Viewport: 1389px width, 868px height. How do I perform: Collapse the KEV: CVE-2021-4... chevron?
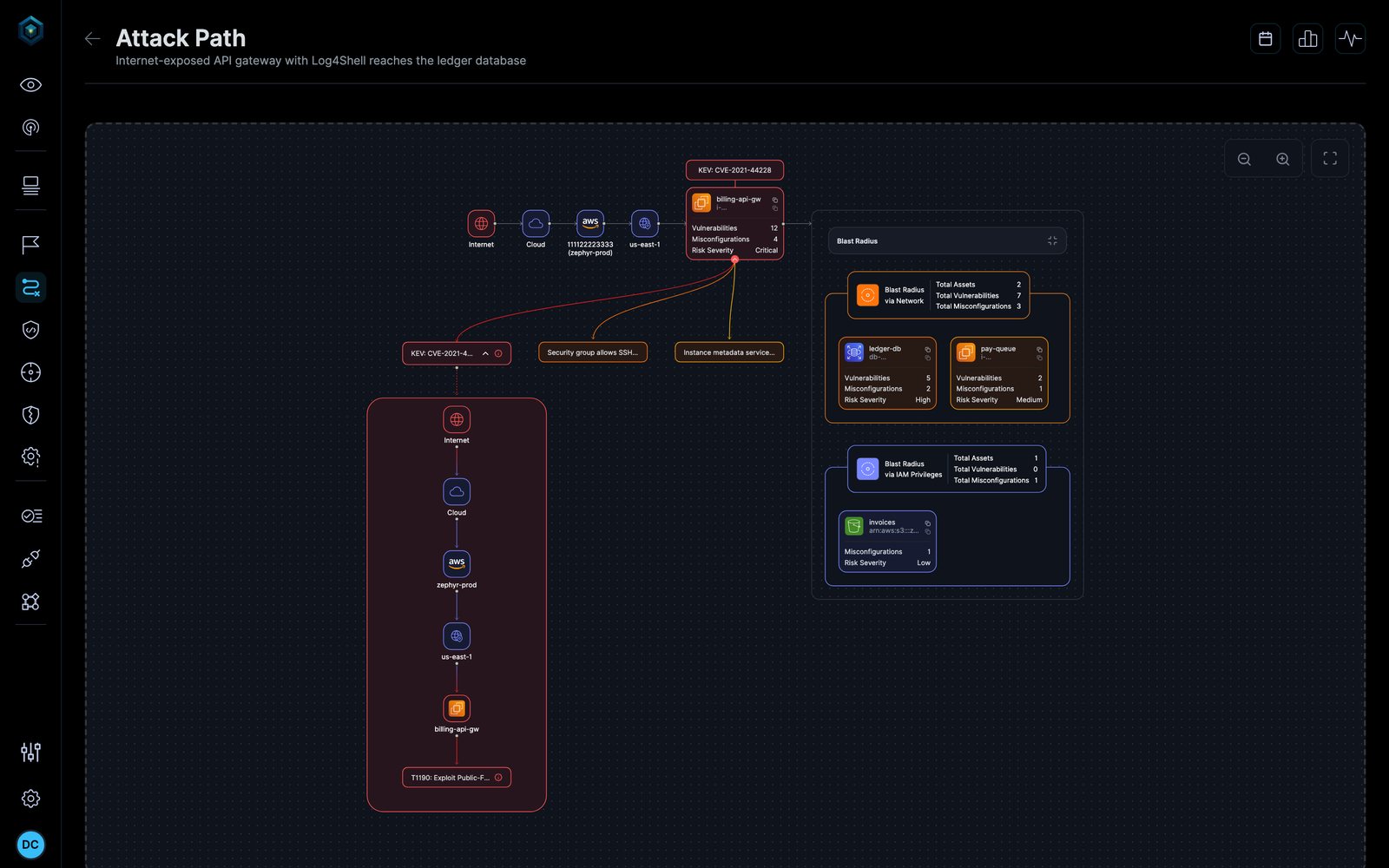coord(485,353)
